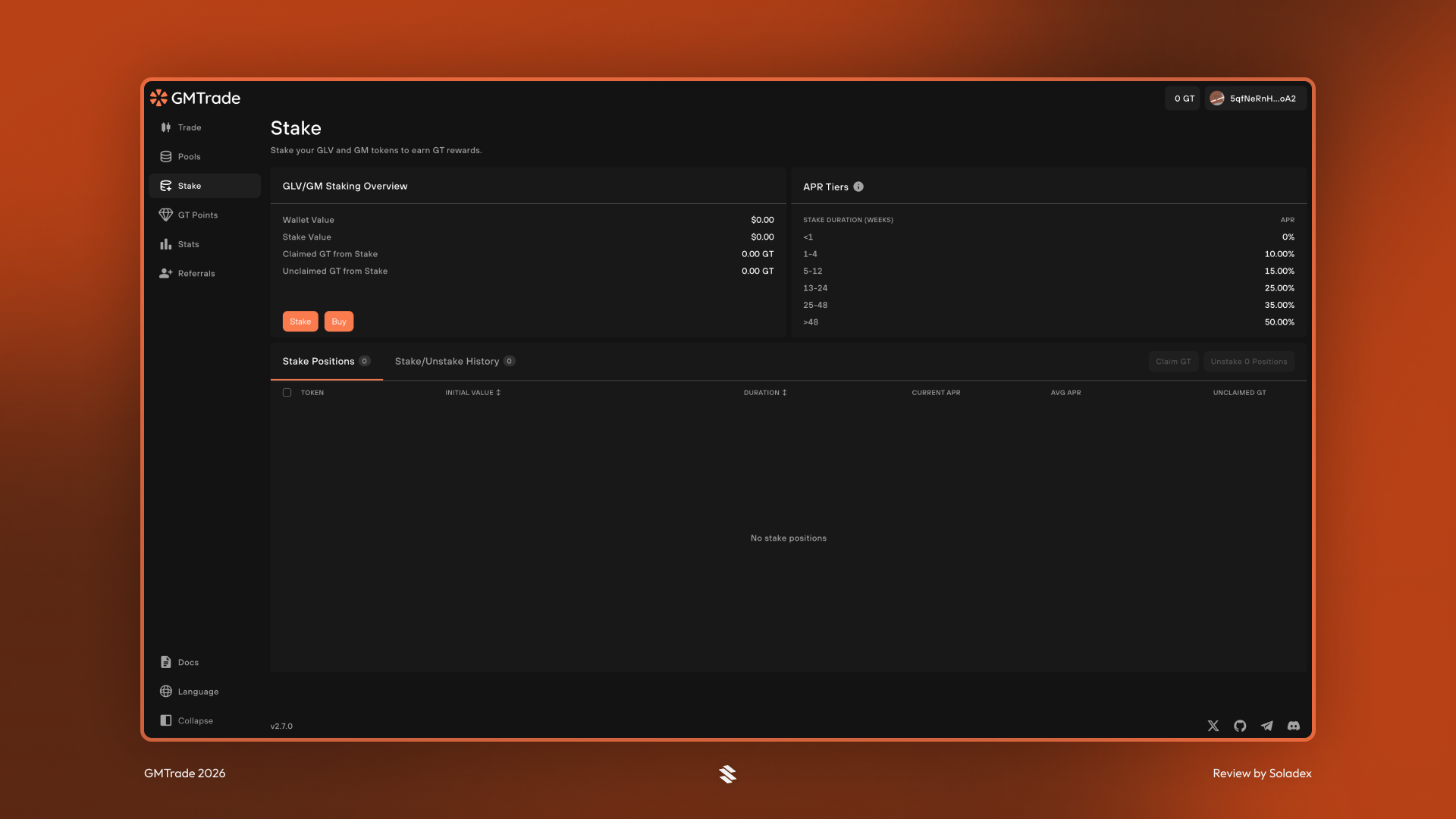Sort by the Duration column

pos(765,393)
